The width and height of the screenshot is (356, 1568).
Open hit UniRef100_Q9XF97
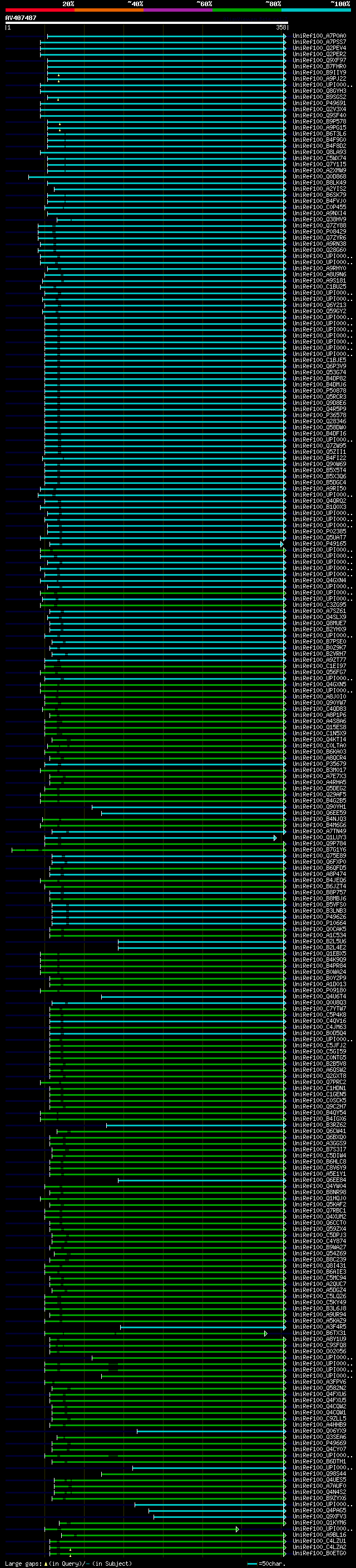tap(319, 60)
